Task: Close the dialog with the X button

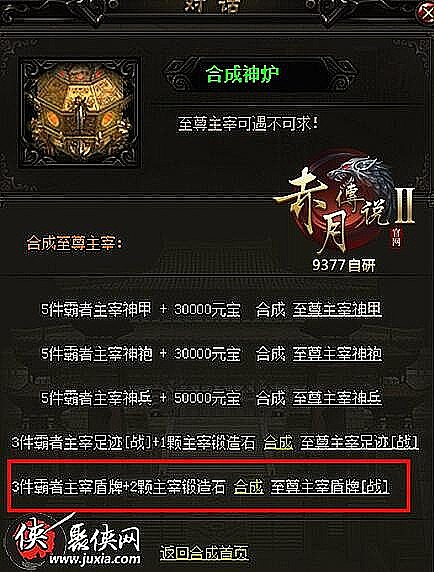Action: (427, 14)
